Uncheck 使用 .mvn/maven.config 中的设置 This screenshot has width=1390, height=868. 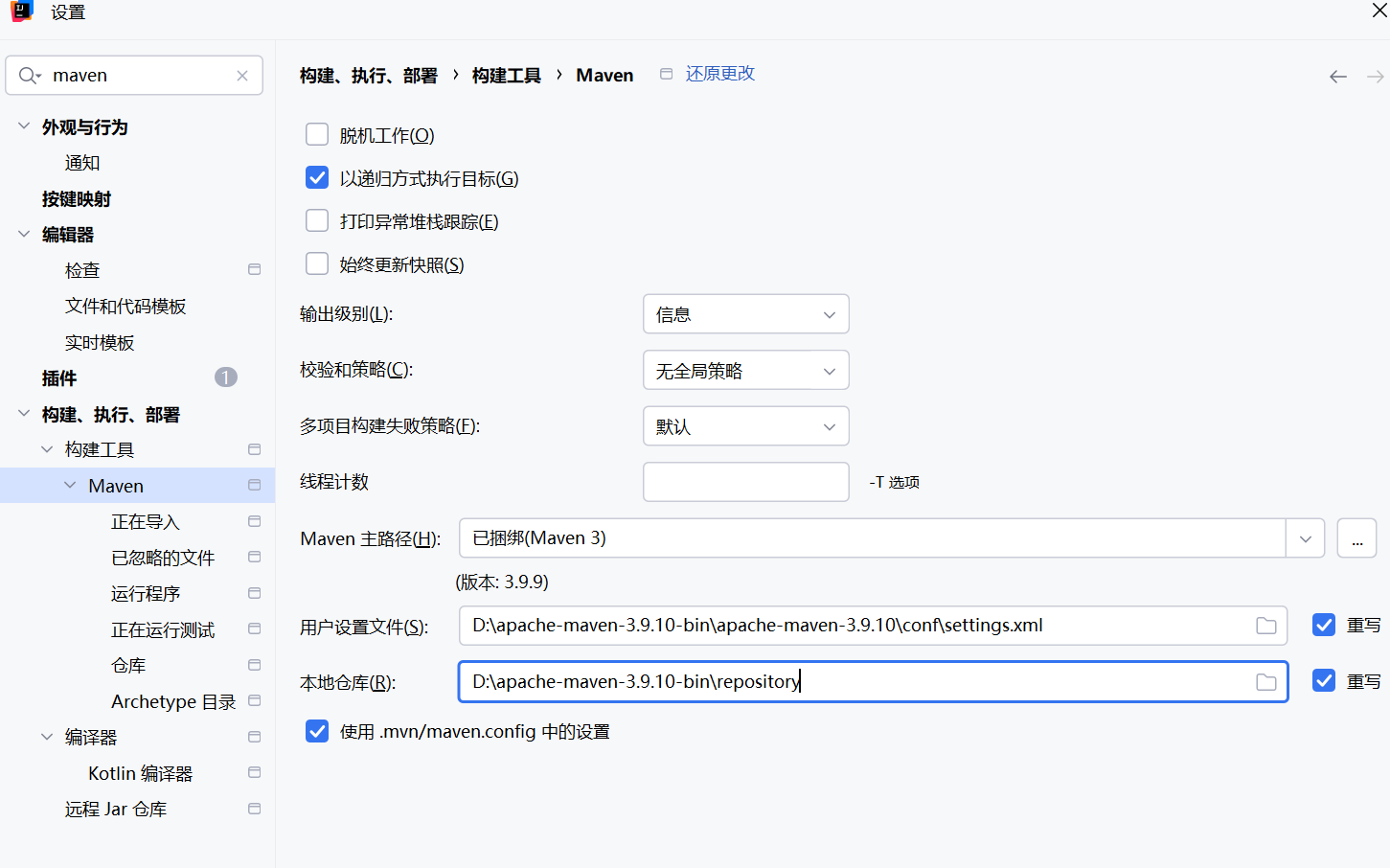[317, 731]
